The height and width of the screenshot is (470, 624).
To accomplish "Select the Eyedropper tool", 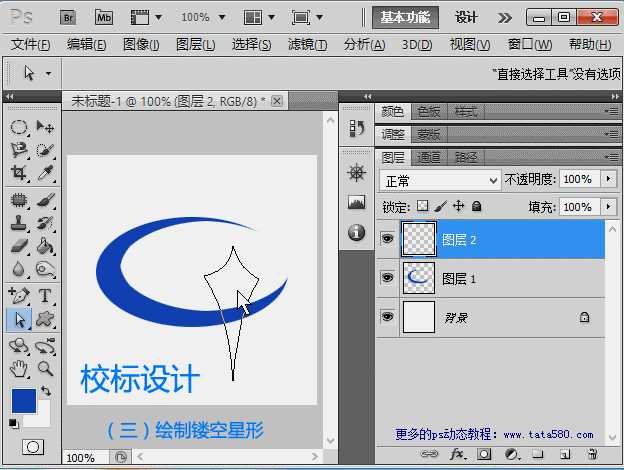I will coord(45,173).
